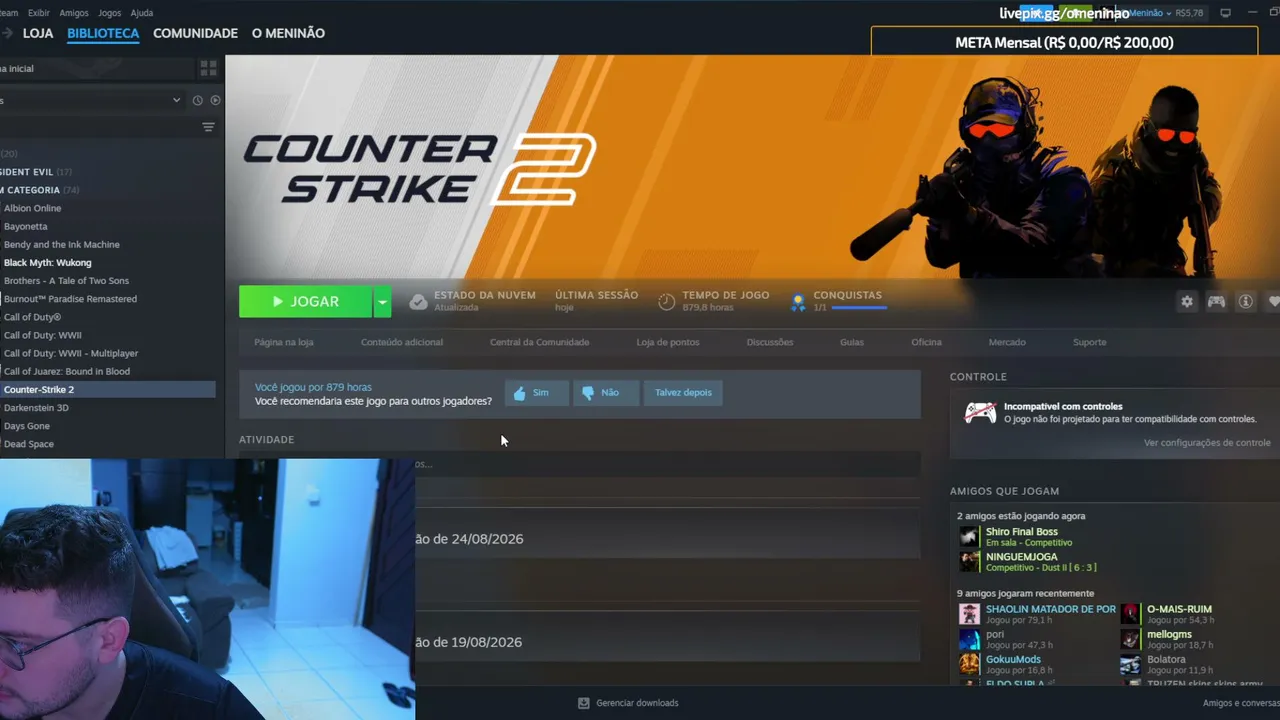Switch to BIBLIOTECA tab
The width and height of the screenshot is (1280, 720).
(x=103, y=33)
